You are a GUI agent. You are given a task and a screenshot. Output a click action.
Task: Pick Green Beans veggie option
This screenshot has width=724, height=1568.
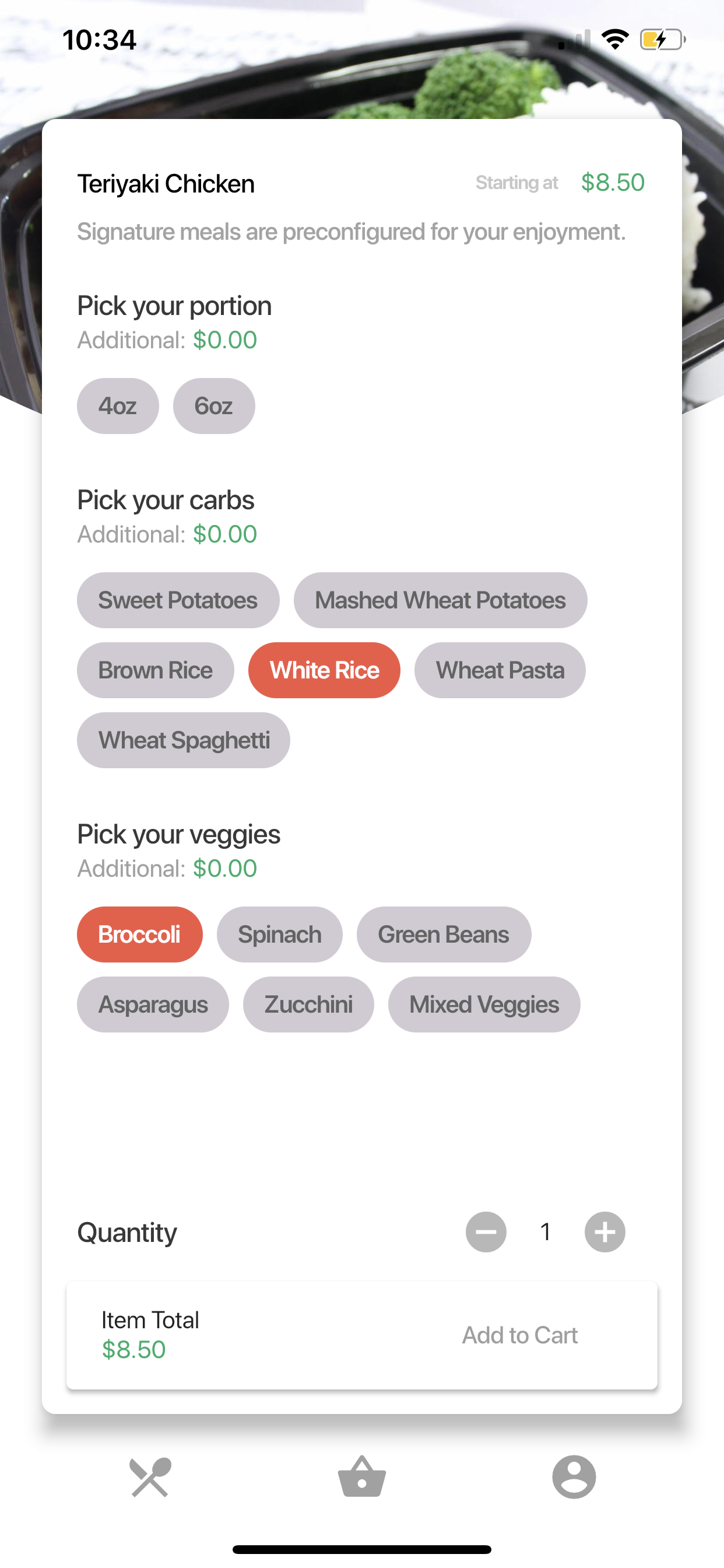point(444,935)
